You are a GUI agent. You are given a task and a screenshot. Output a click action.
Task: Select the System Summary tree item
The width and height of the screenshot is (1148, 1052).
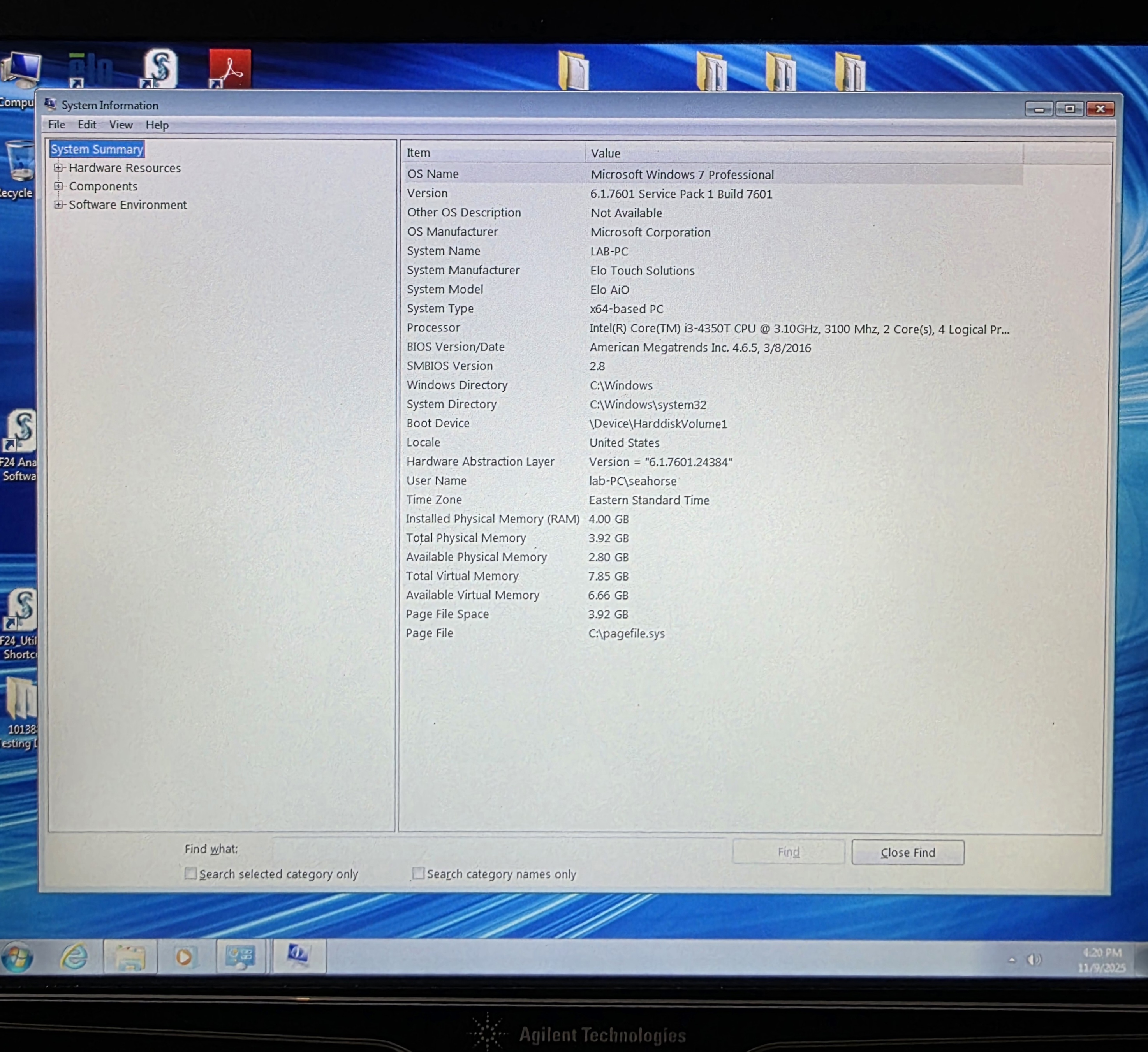pos(97,149)
